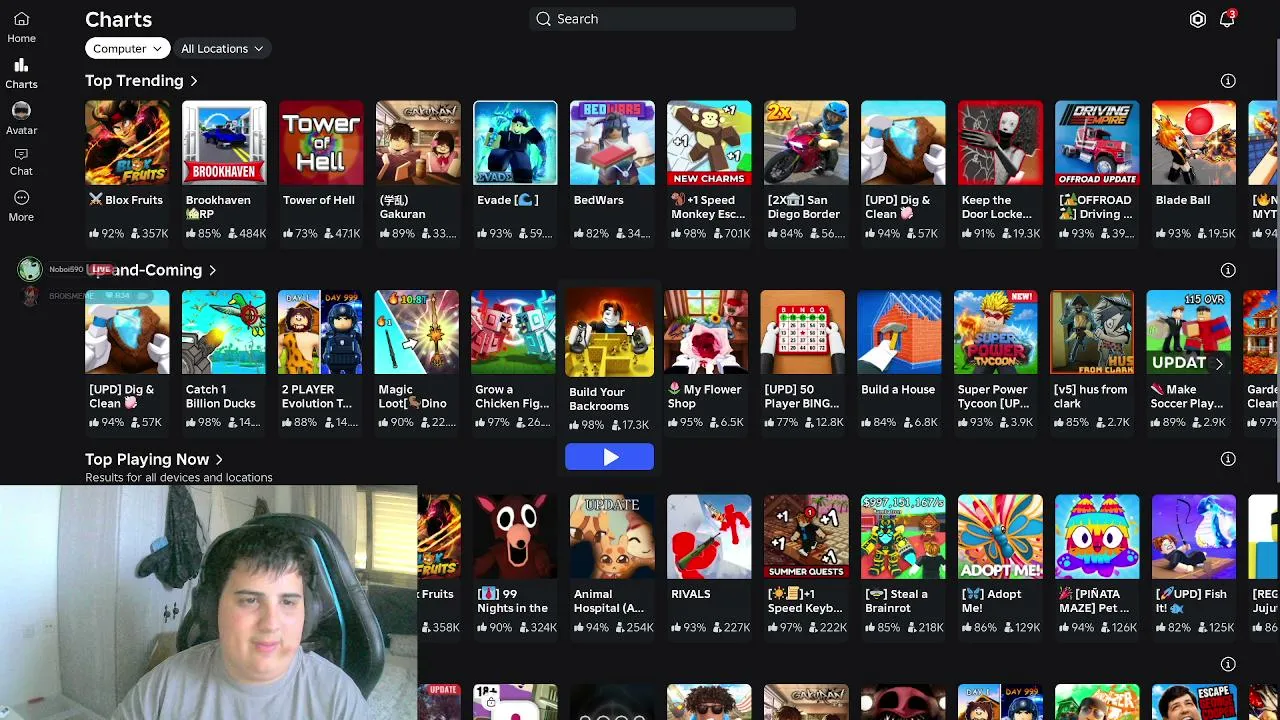Open the Dig & Clean thumbnail in Top Trending
The image size is (1280, 720).
pos(903,143)
